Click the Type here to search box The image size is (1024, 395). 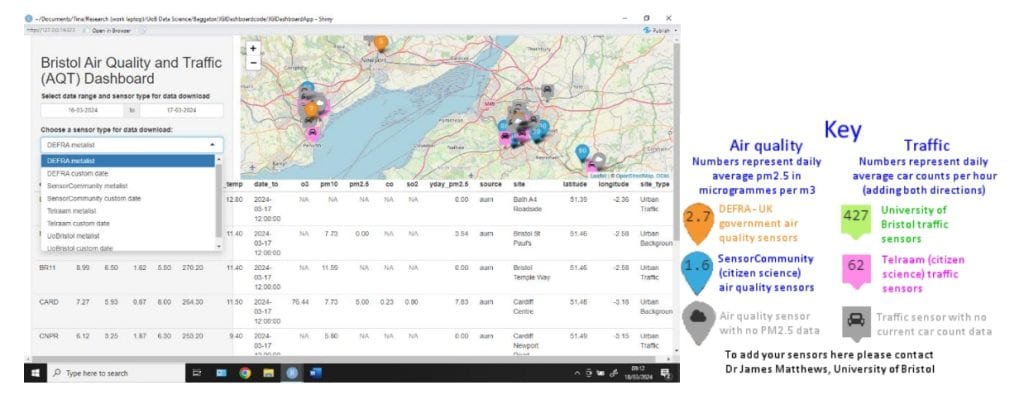pos(115,373)
